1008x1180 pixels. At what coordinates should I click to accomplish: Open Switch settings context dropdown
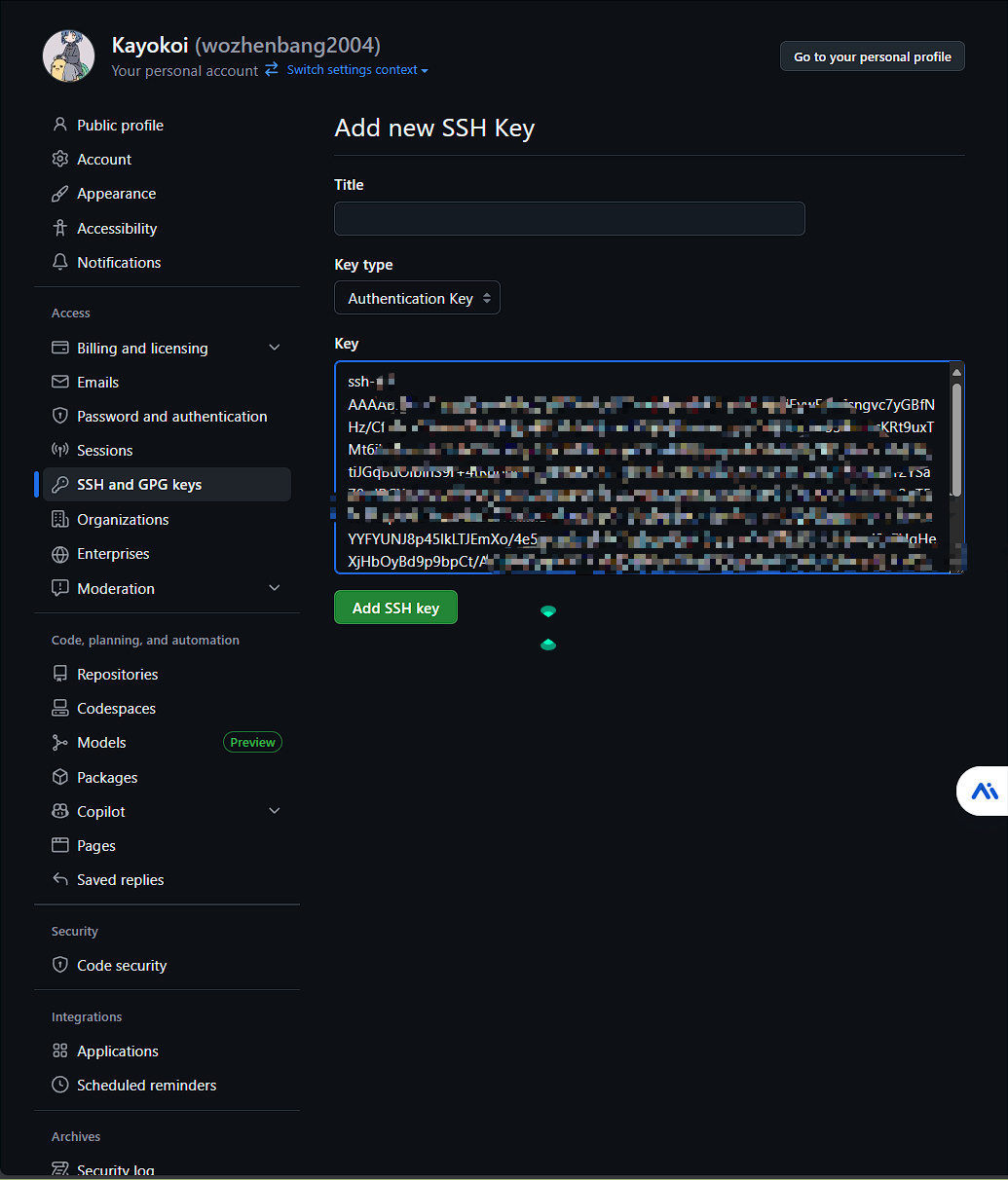pos(357,70)
